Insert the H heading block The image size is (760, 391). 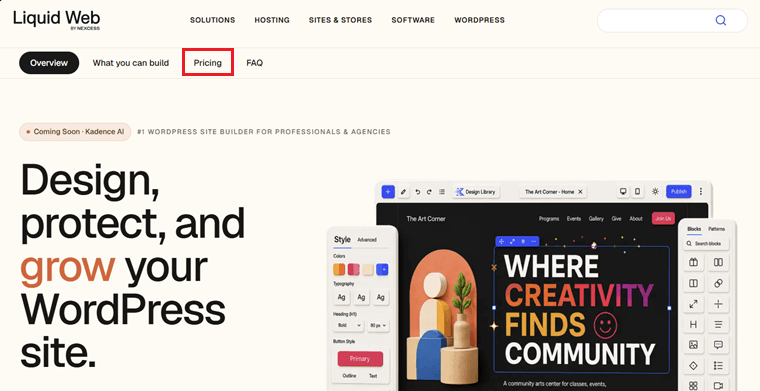pos(694,324)
